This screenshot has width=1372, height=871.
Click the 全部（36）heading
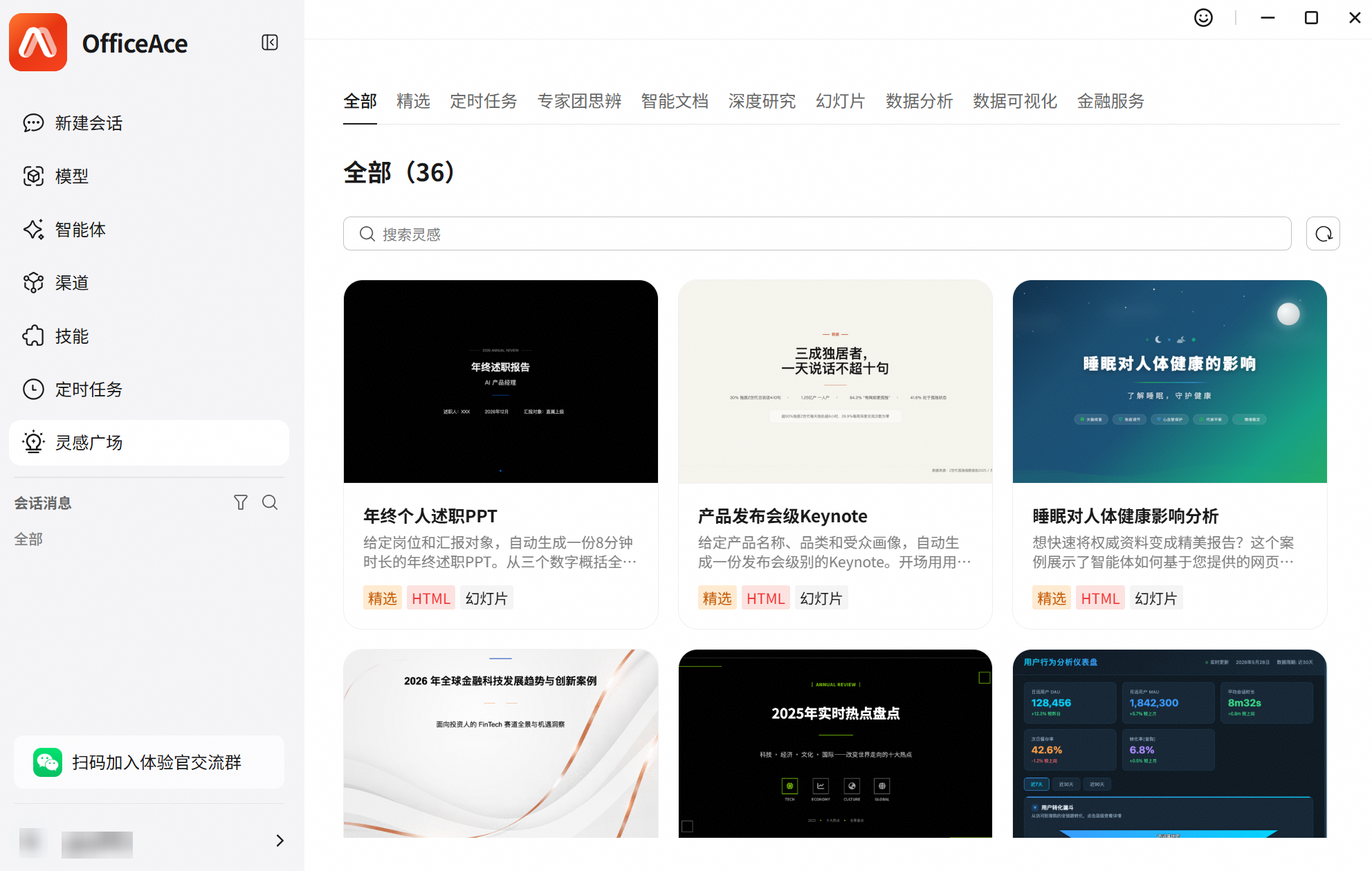click(399, 172)
